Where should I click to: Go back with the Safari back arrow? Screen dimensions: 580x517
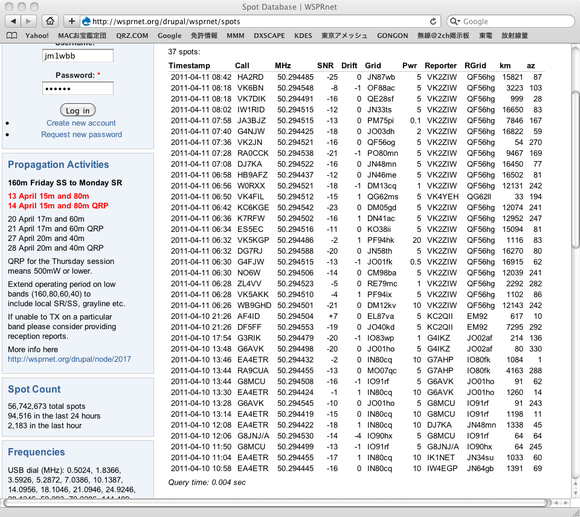[13, 21]
